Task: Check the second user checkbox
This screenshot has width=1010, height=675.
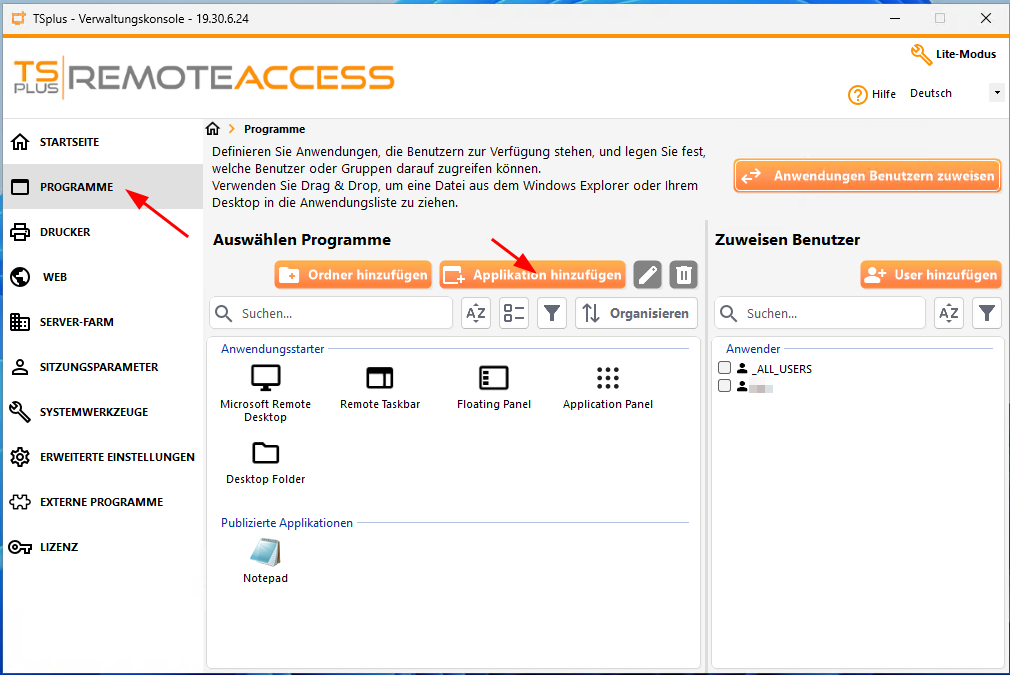Action: tap(725, 386)
